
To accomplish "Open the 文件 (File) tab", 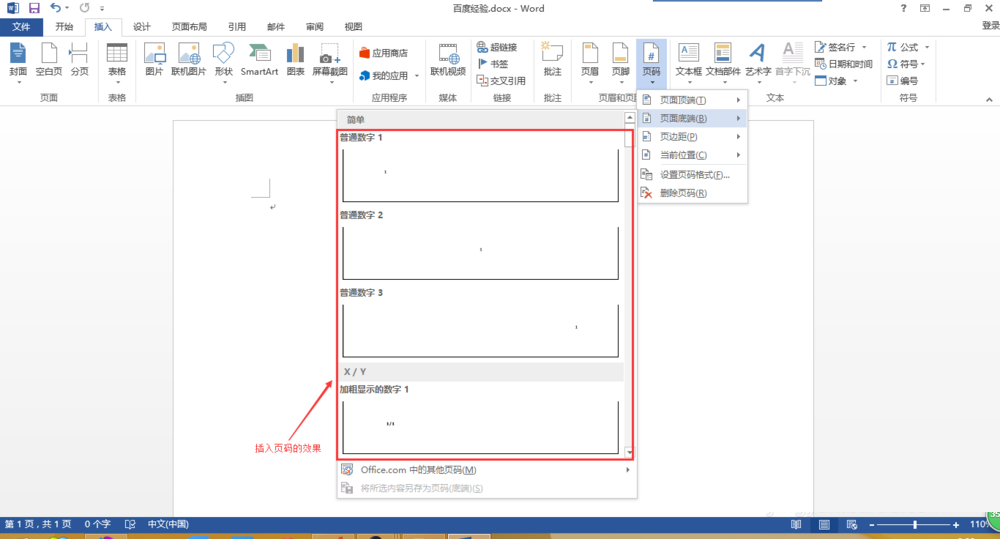I will 21,27.
